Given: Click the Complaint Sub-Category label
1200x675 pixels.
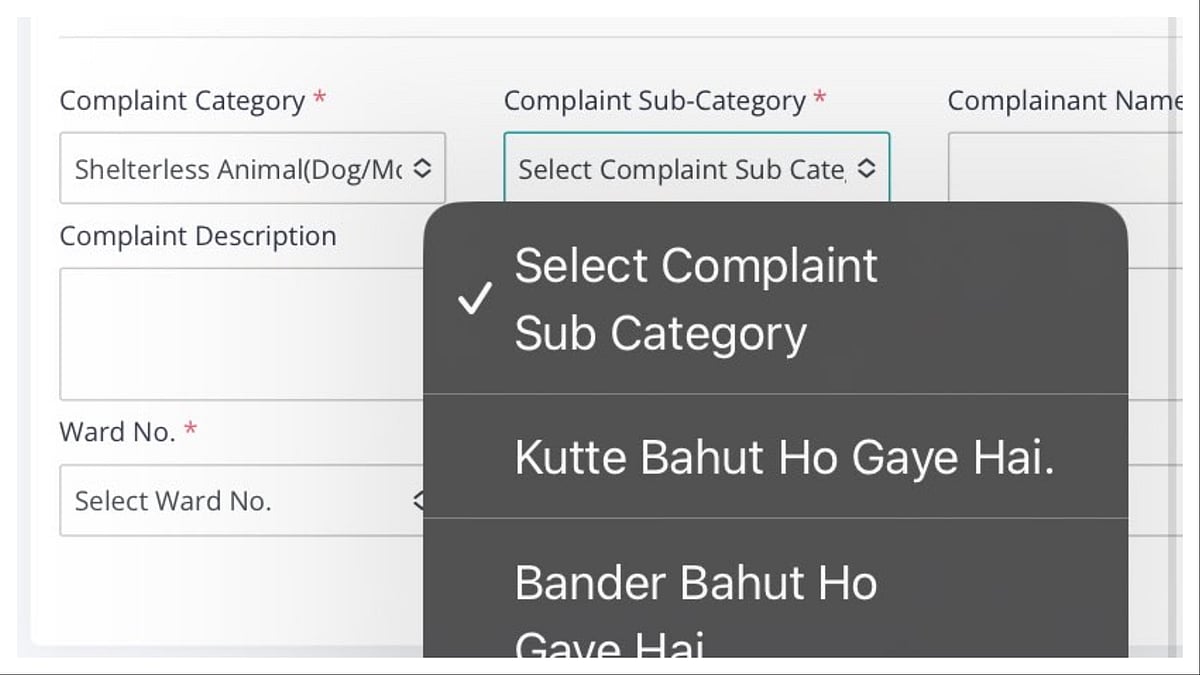Looking at the screenshot, I should click(x=657, y=100).
